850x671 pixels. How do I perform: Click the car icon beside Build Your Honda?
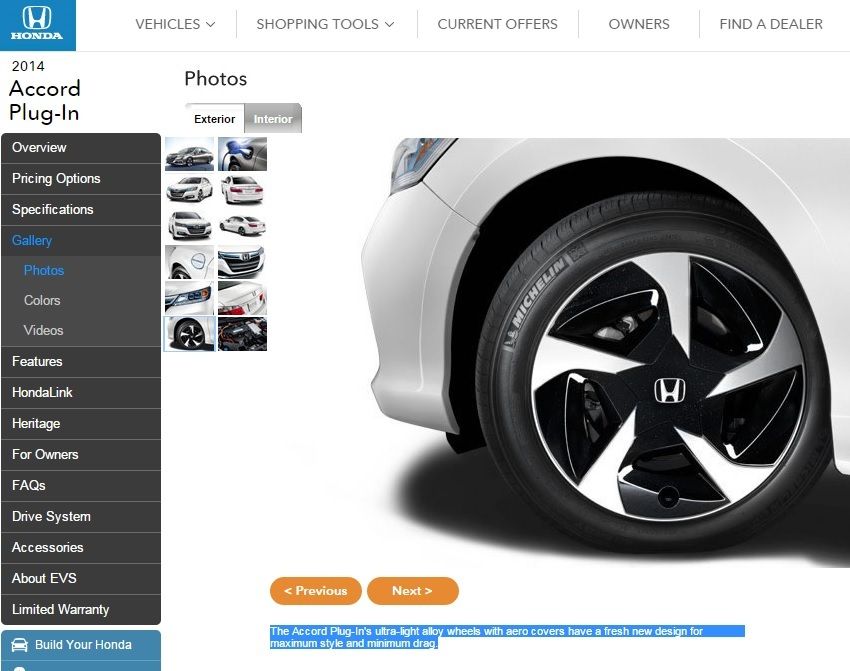click(x=19, y=645)
